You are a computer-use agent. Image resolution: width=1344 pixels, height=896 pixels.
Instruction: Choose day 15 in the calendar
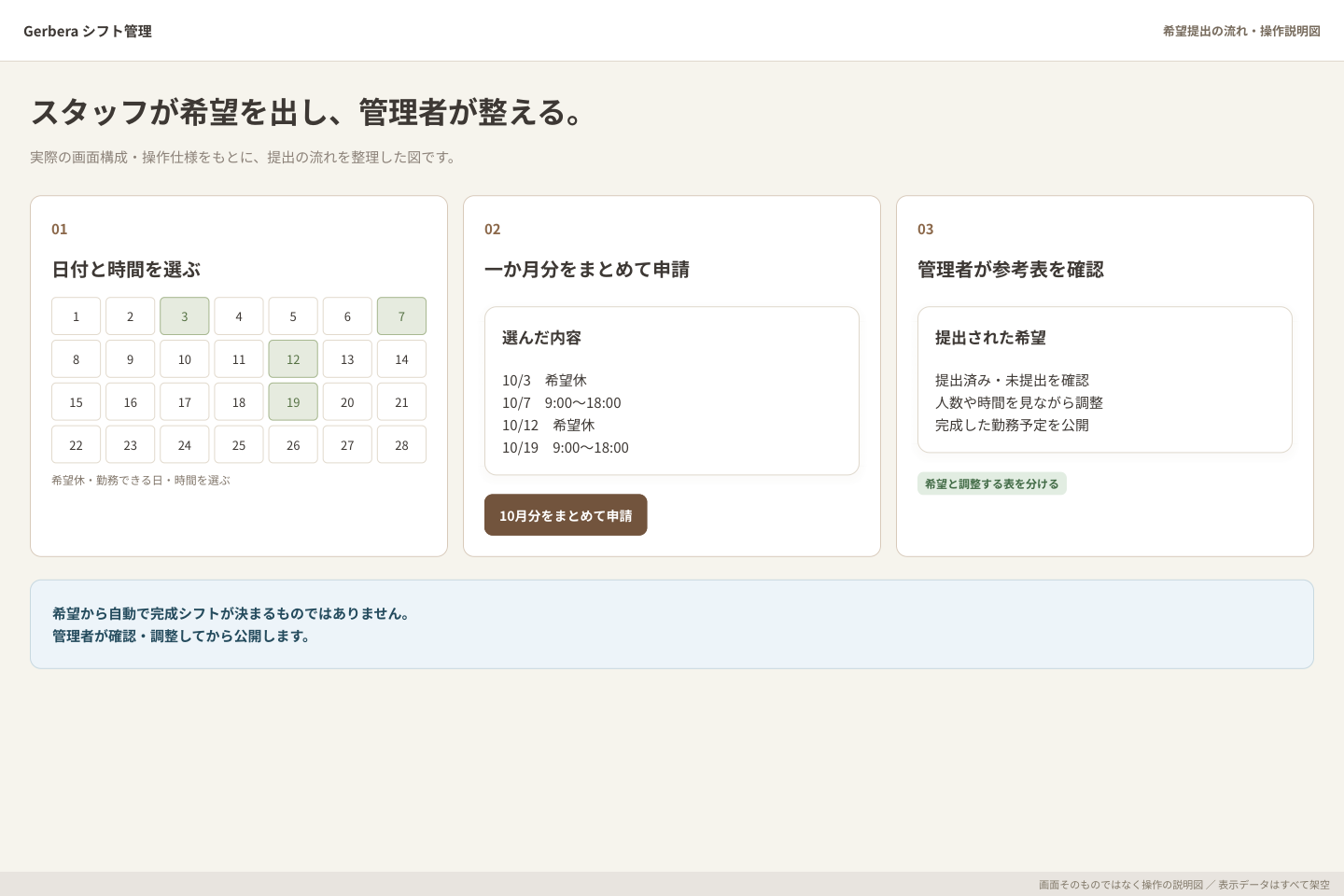(76, 402)
